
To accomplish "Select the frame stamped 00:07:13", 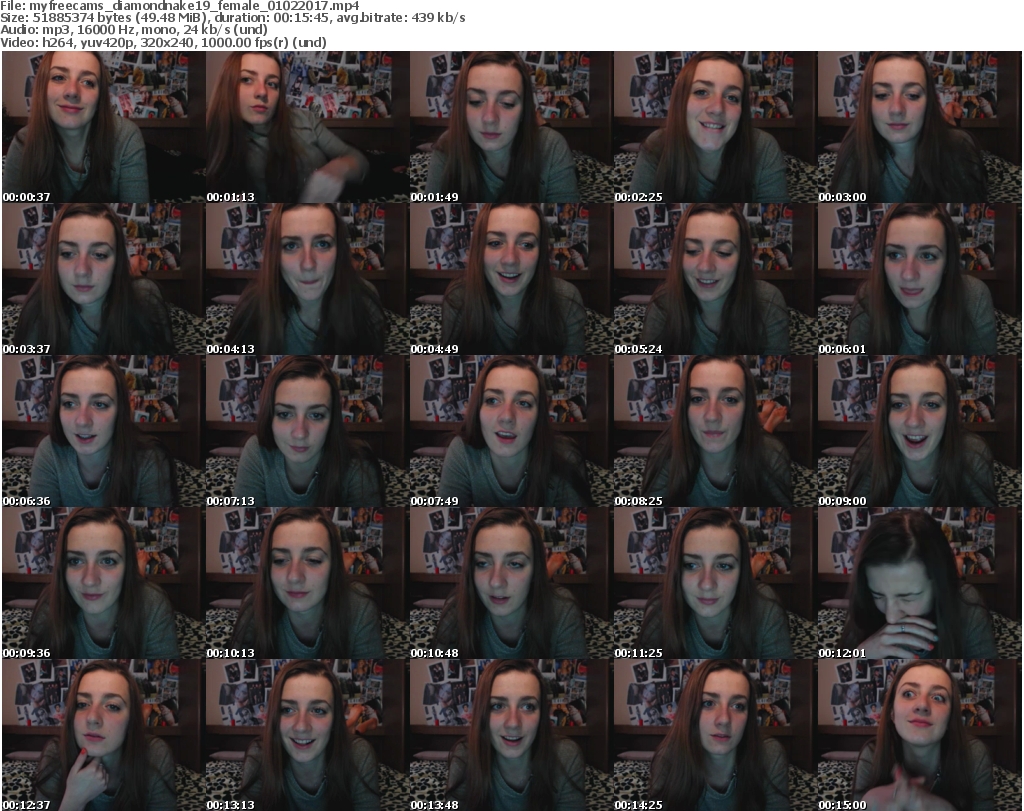I will coord(308,432).
